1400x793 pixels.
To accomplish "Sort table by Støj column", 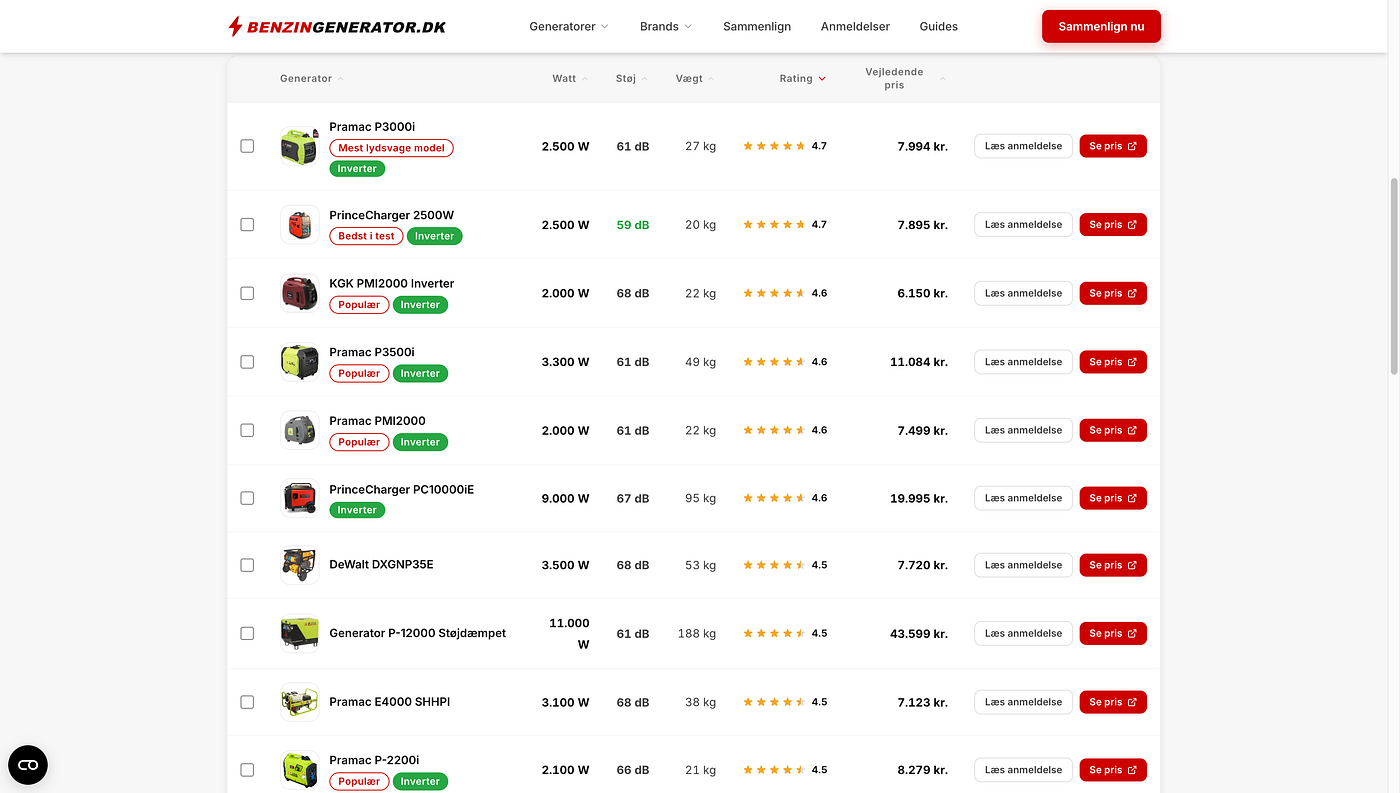I will point(632,79).
